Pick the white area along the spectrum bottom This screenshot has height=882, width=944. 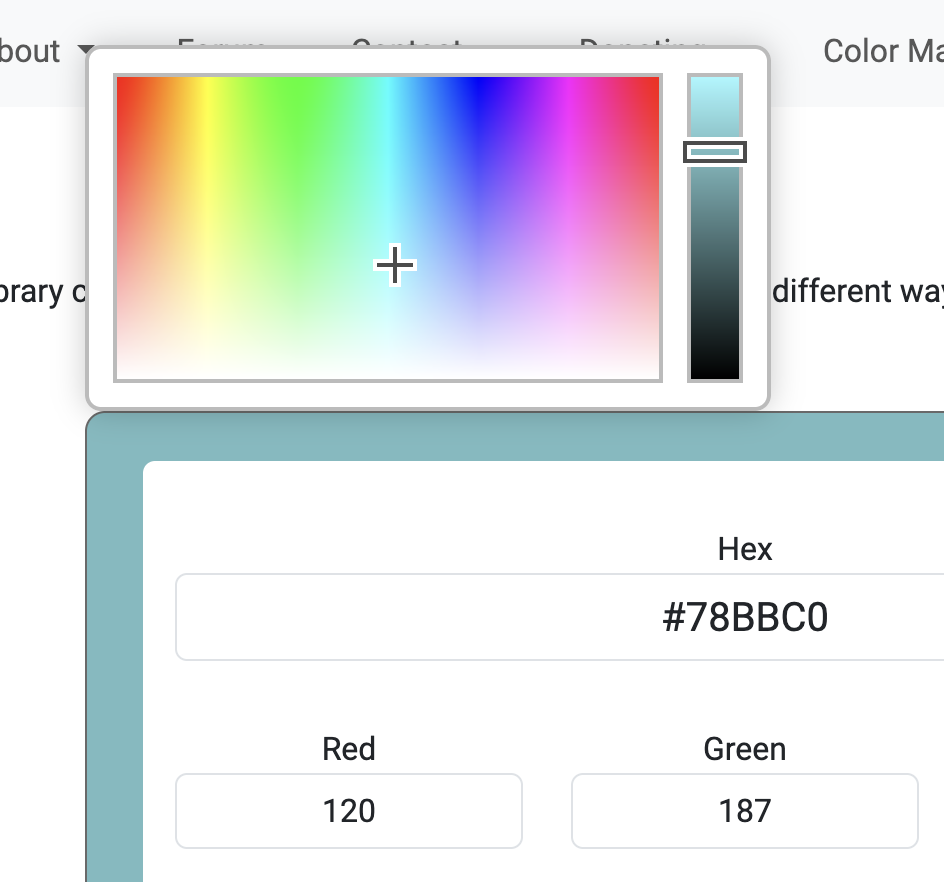(388, 373)
